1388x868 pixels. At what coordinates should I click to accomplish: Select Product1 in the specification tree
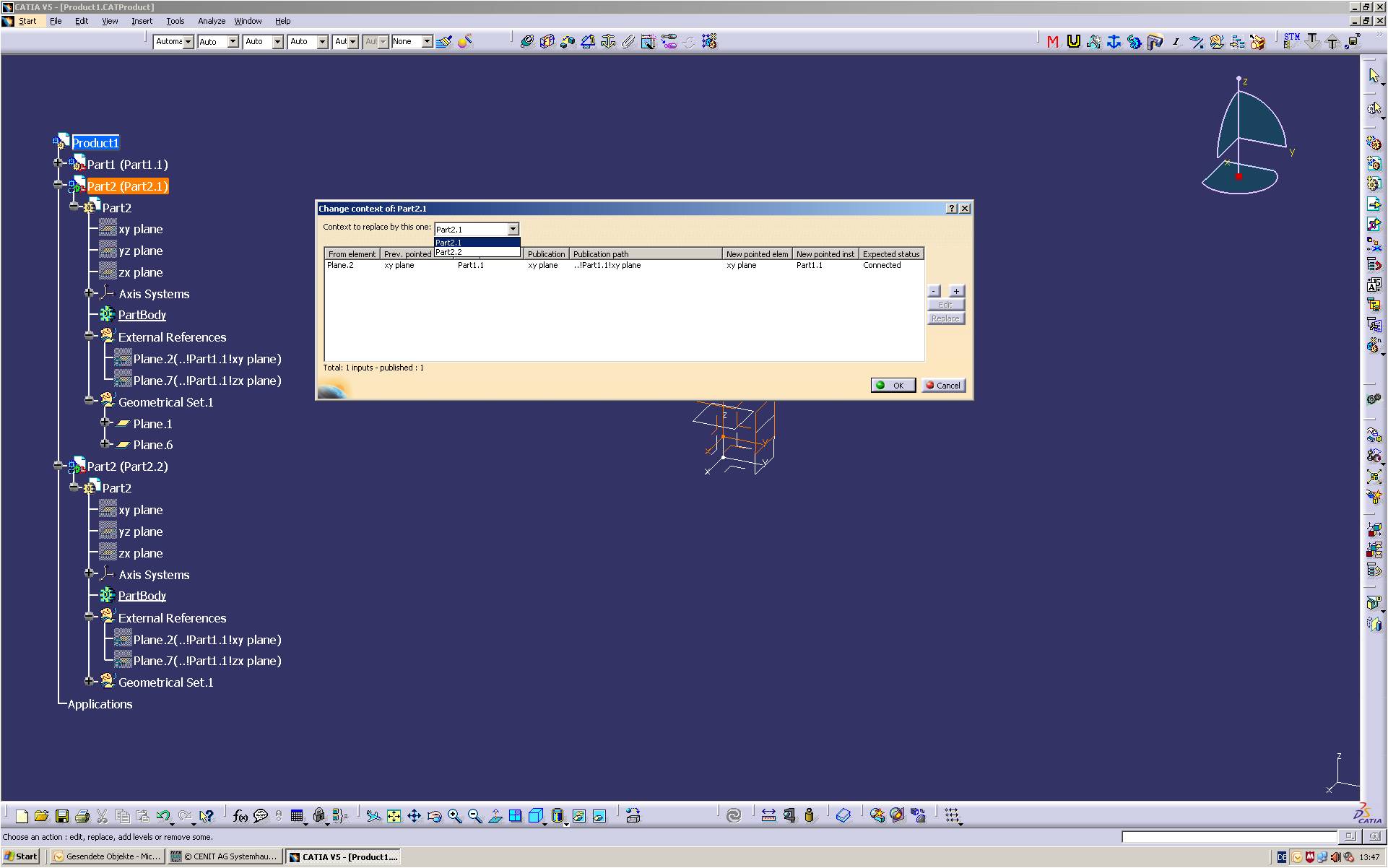(x=95, y=143)
